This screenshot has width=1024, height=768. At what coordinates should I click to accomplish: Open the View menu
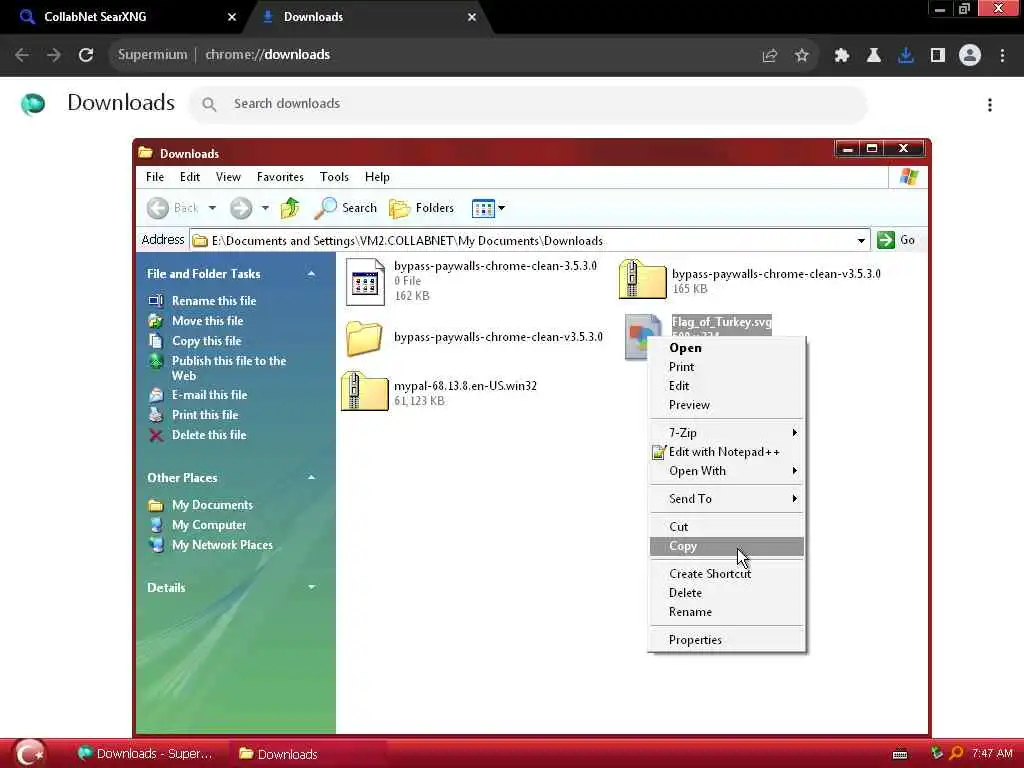[229, 177]
